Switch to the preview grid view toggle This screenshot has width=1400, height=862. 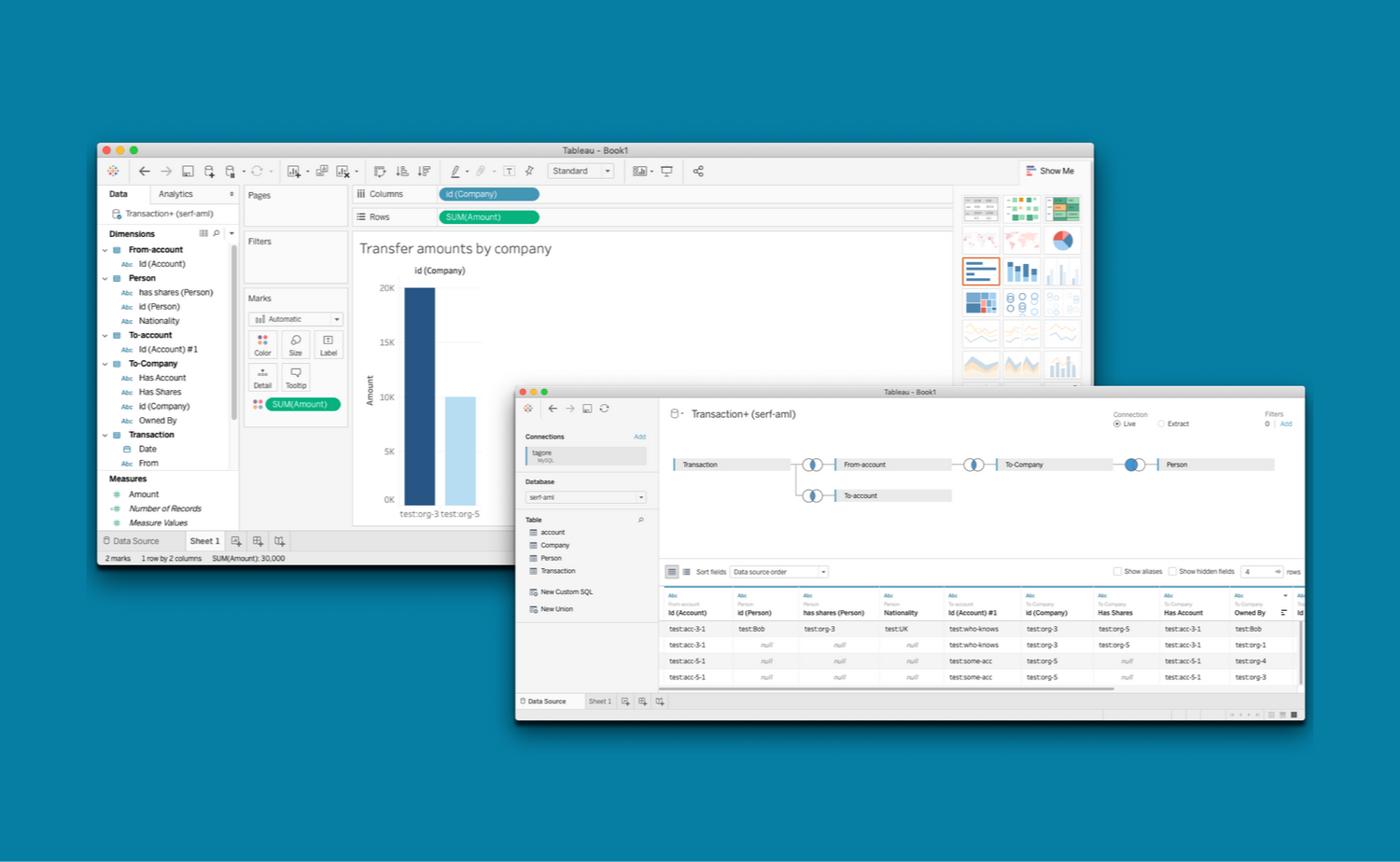coord(672,572)
